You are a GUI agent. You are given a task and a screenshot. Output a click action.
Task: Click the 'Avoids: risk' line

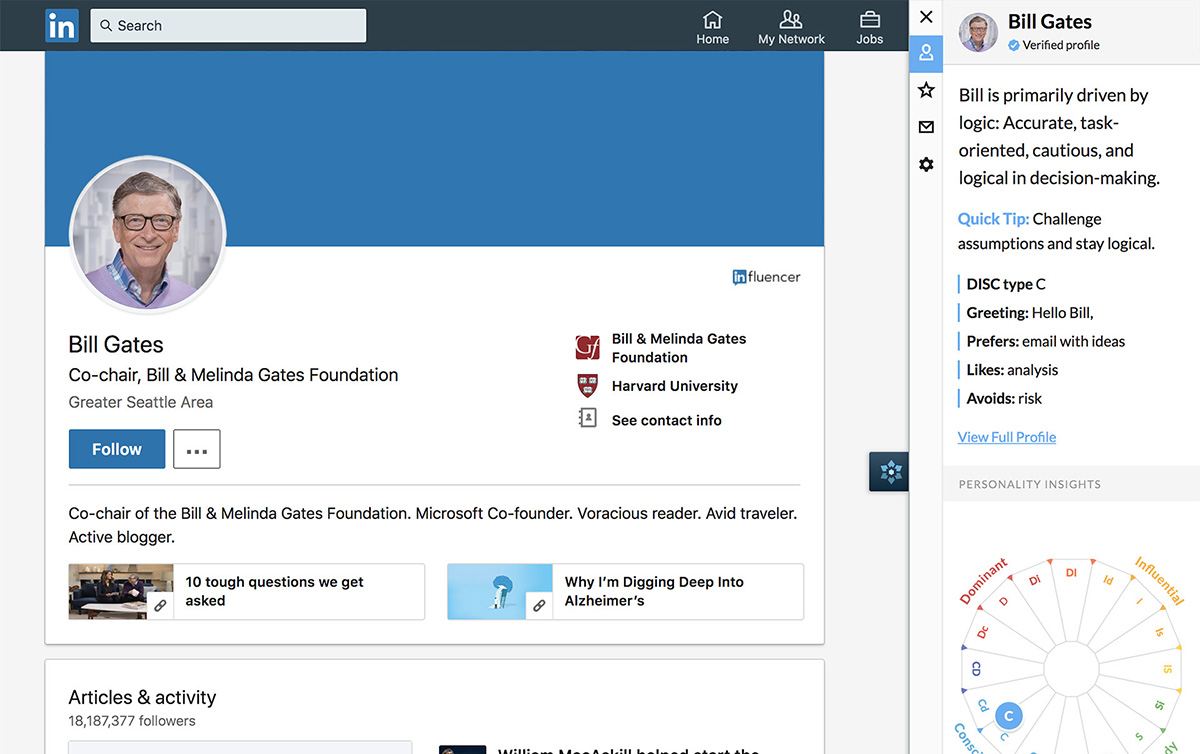(x=1004, y=398)
